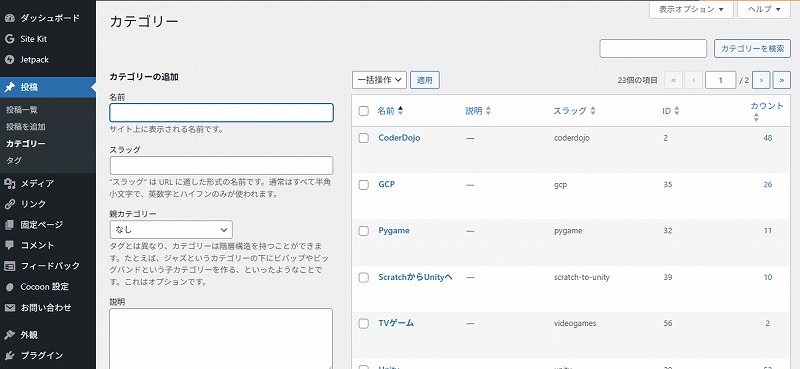Click the 適用 apply button

click(424, 80)
